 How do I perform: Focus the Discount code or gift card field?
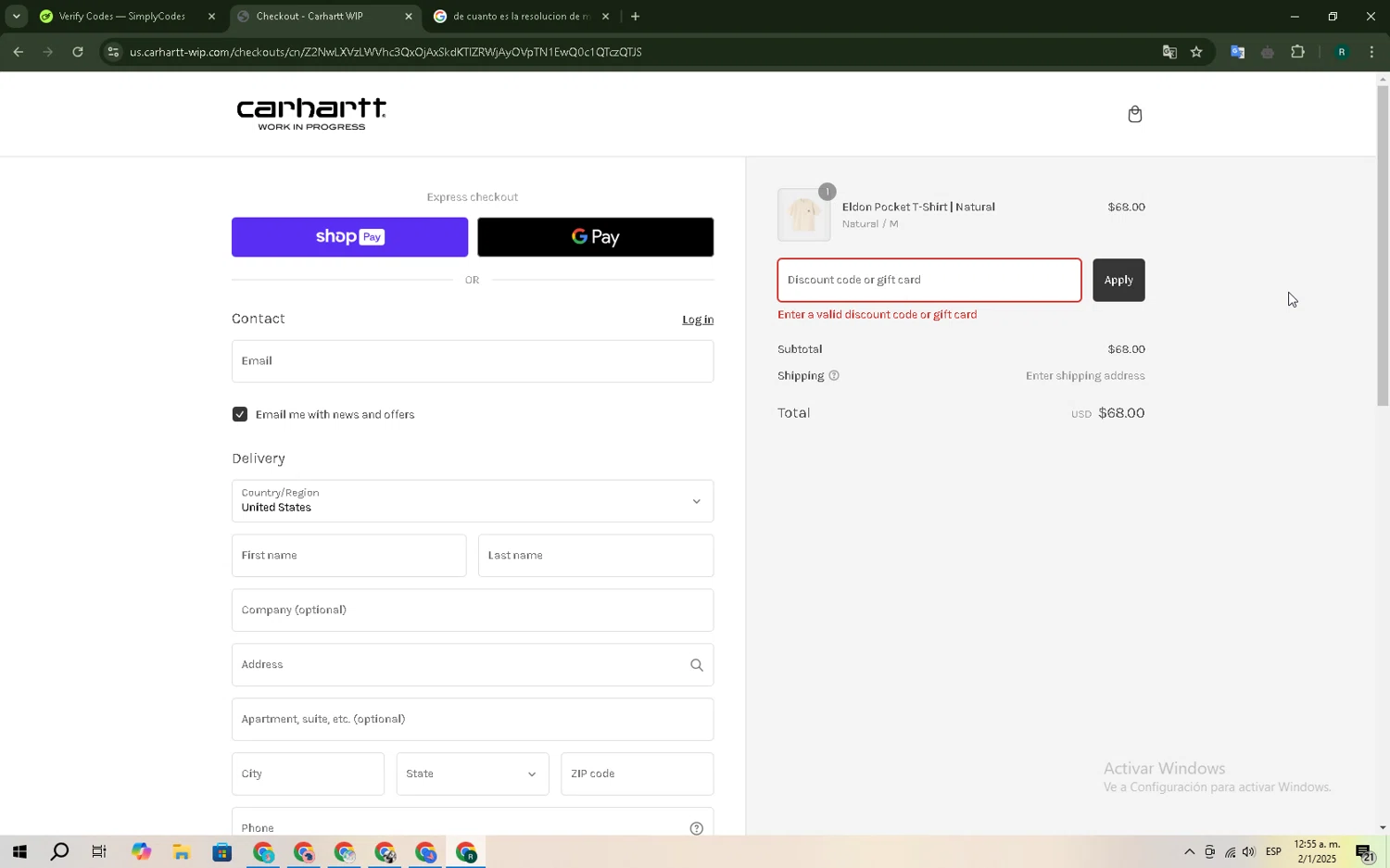click(x=929, y=280)
